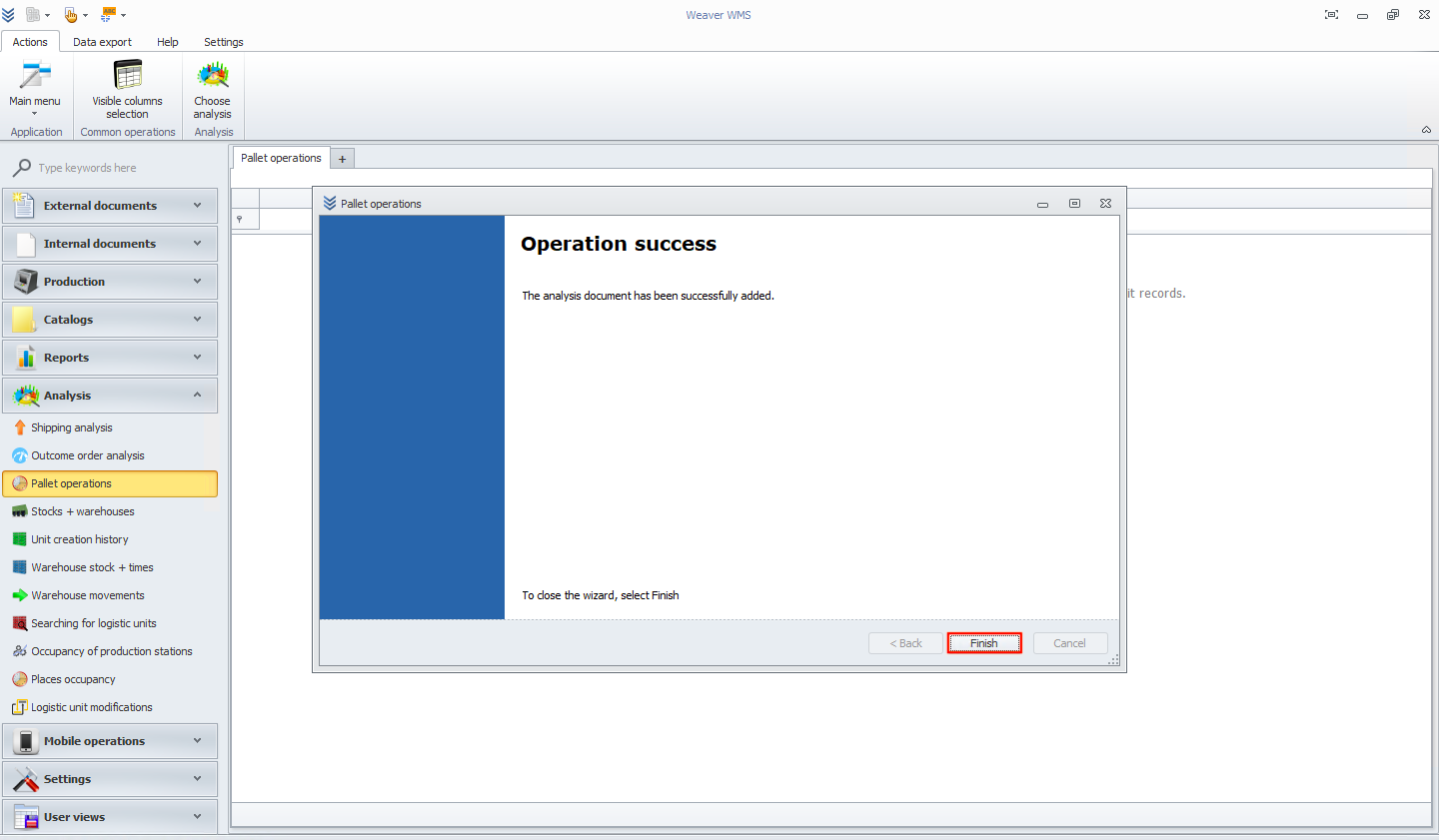Minimize the Pallet operations dialog
The height and width of the screenshot is (840, 1439).
[1042, 204]
